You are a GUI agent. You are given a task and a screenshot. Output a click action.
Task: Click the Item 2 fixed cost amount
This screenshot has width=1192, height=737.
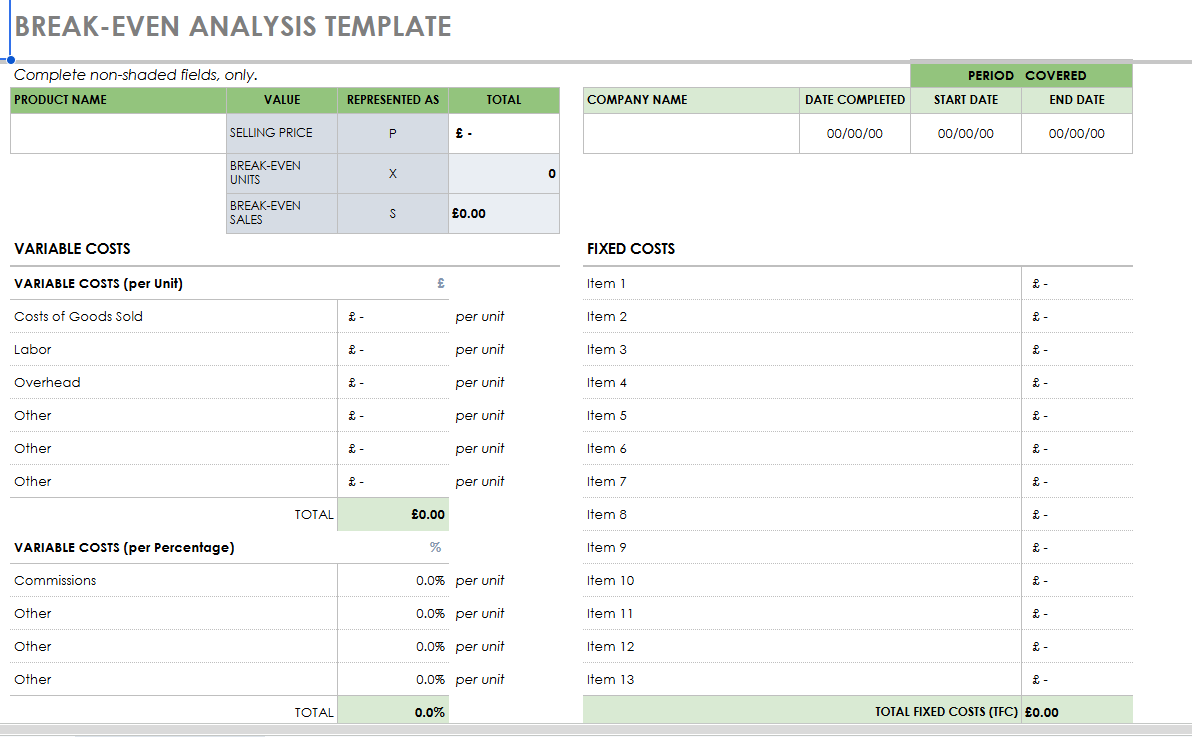(x=1076, y=316)
